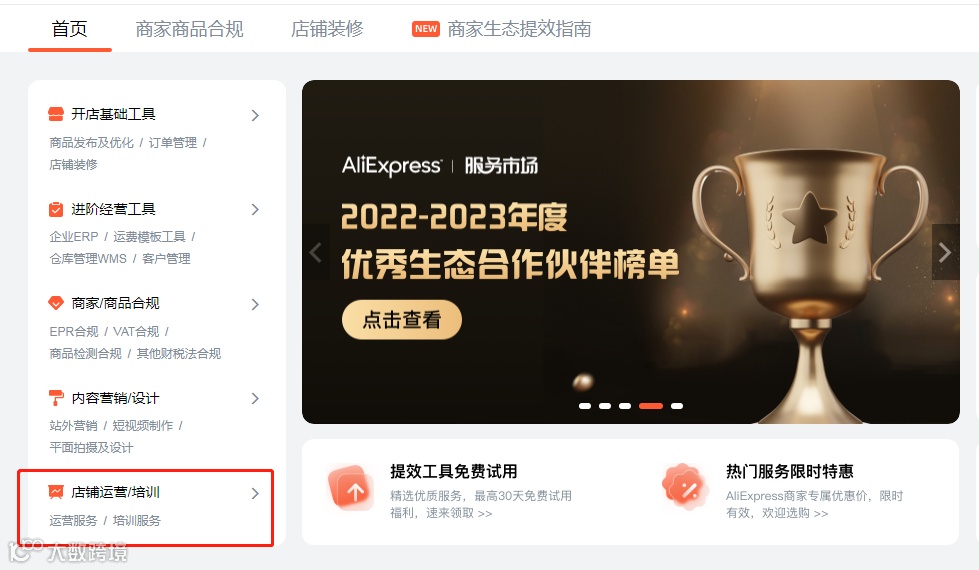Open the VAT合规 link
This screenshot has width=979, height=570.
136,332
